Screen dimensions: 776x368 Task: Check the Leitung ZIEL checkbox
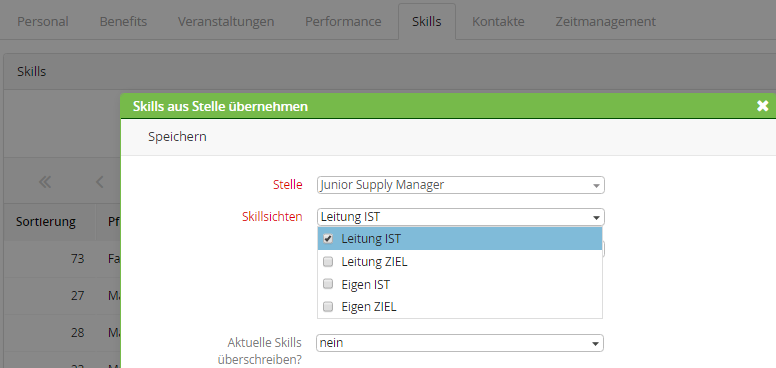328,262
